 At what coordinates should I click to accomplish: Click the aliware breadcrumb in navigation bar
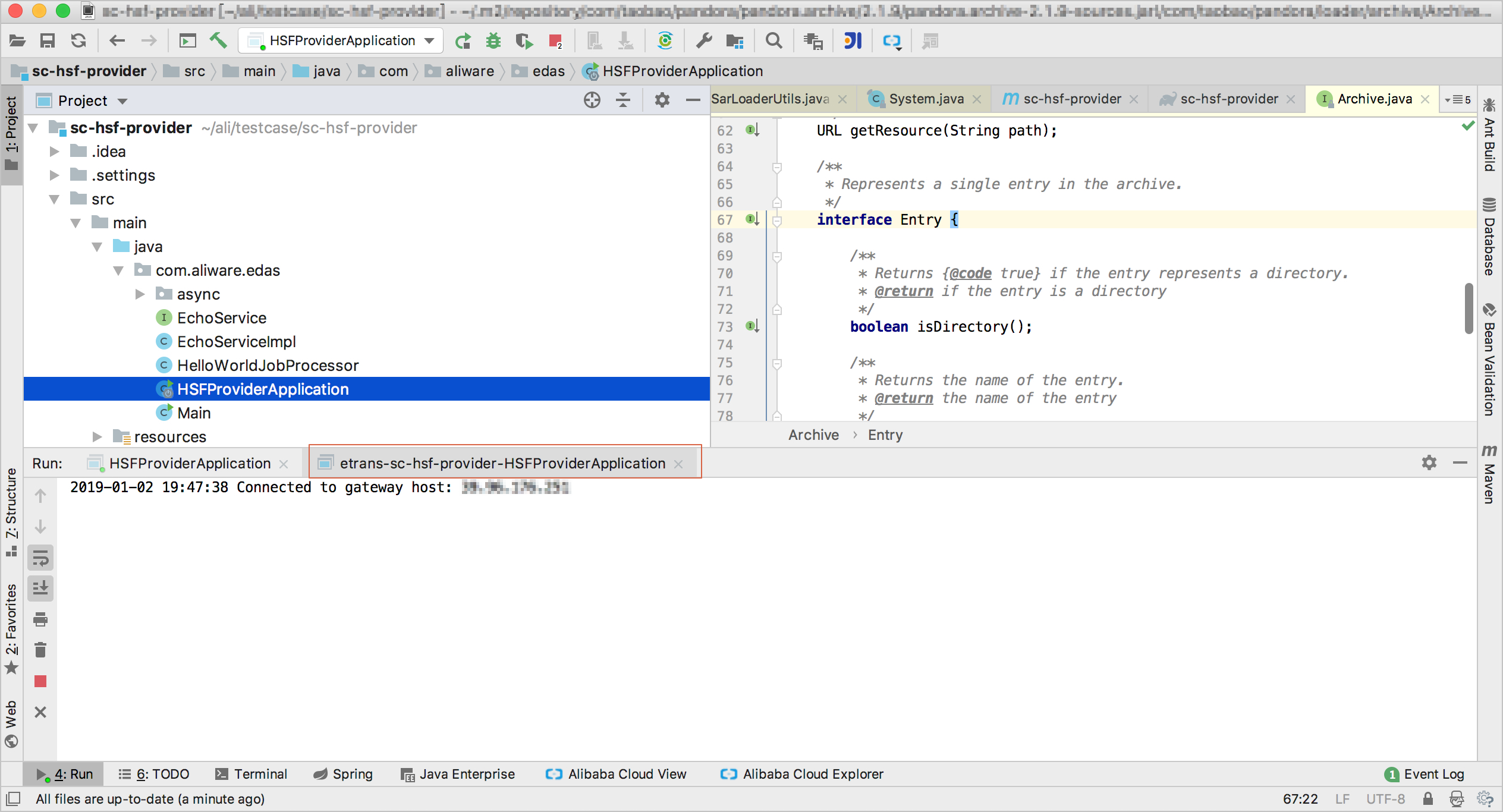click(x=460, y=71)
